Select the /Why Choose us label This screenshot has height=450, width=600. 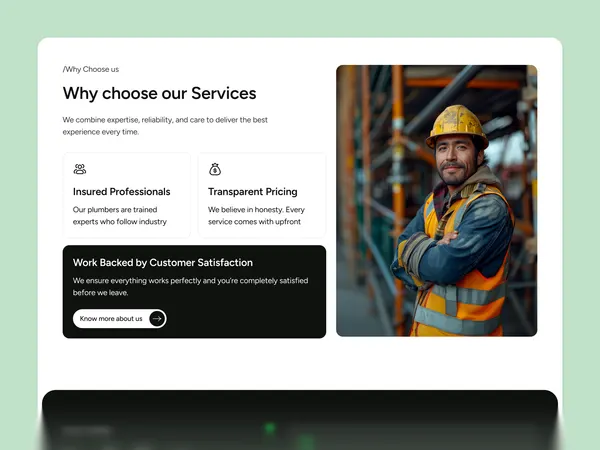click(91, 69)
